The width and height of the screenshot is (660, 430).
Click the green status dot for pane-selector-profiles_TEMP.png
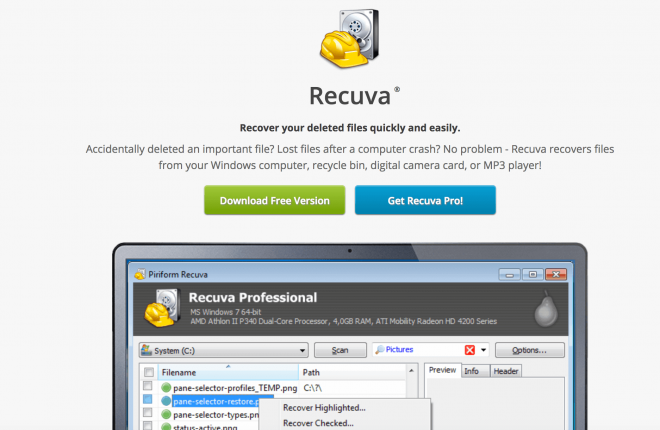tap(166, 388)
